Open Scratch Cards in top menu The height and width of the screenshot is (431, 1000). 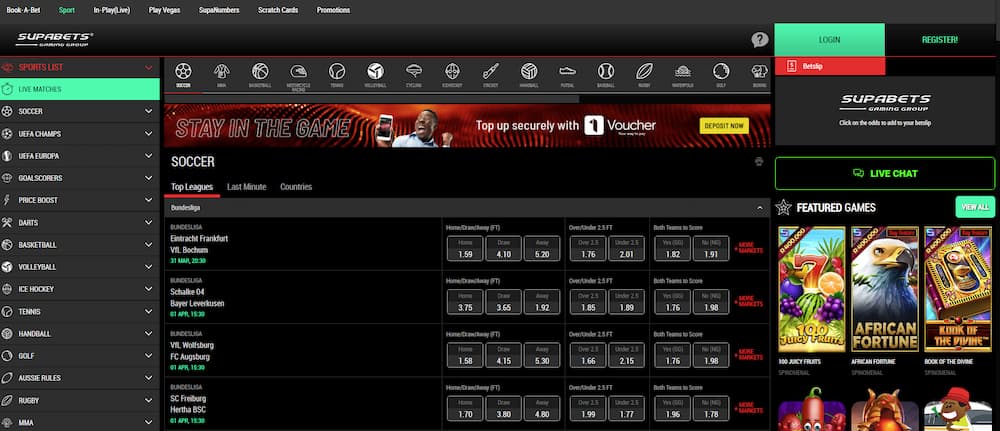[x=278, y=10]
